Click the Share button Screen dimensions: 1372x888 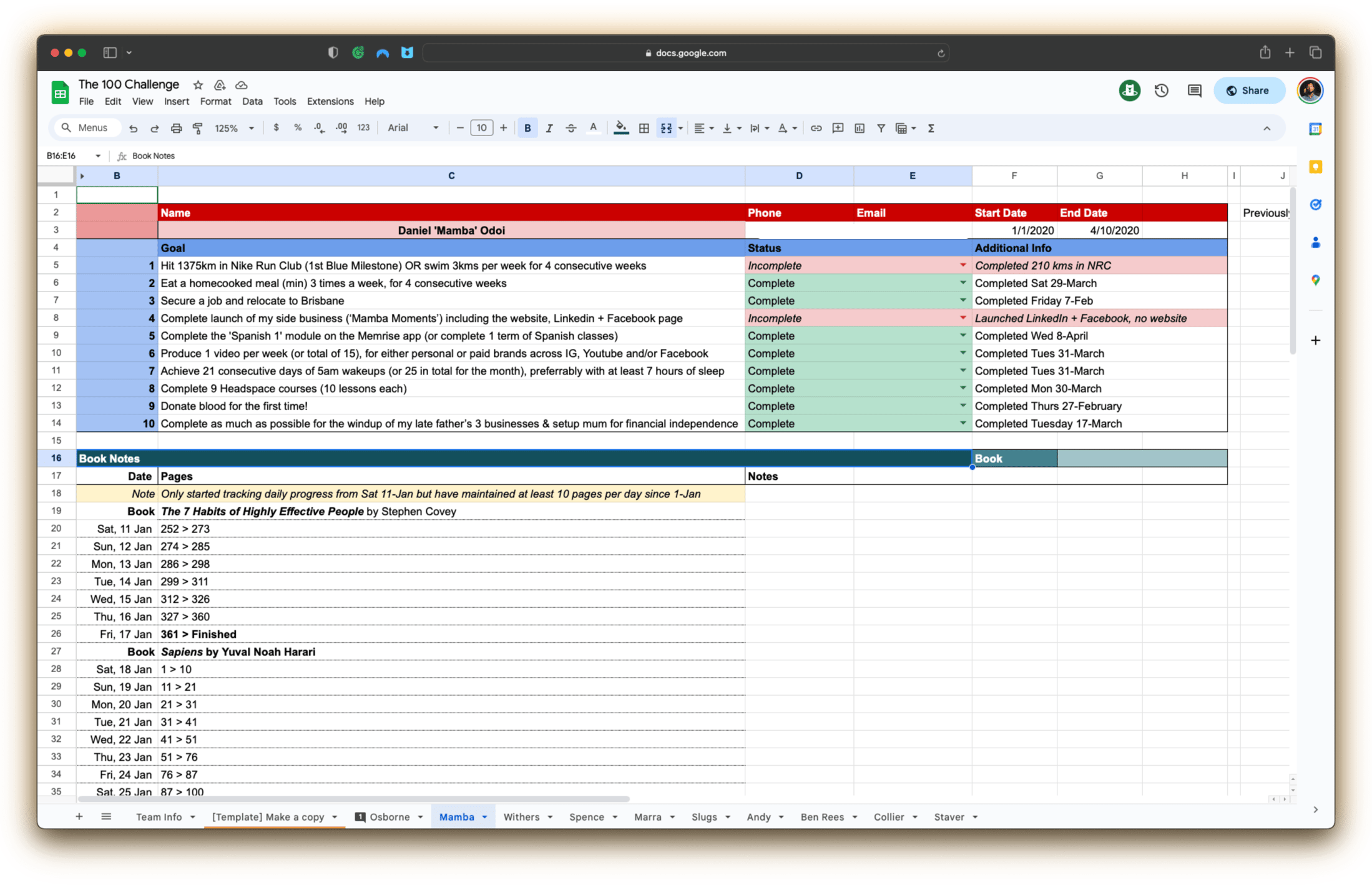(1248, 90)
